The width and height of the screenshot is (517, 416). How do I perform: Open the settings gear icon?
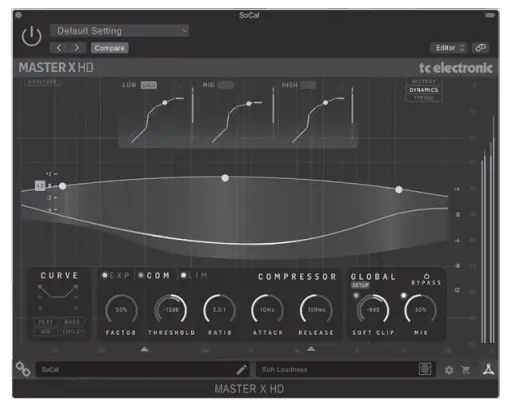pos(449,370)
